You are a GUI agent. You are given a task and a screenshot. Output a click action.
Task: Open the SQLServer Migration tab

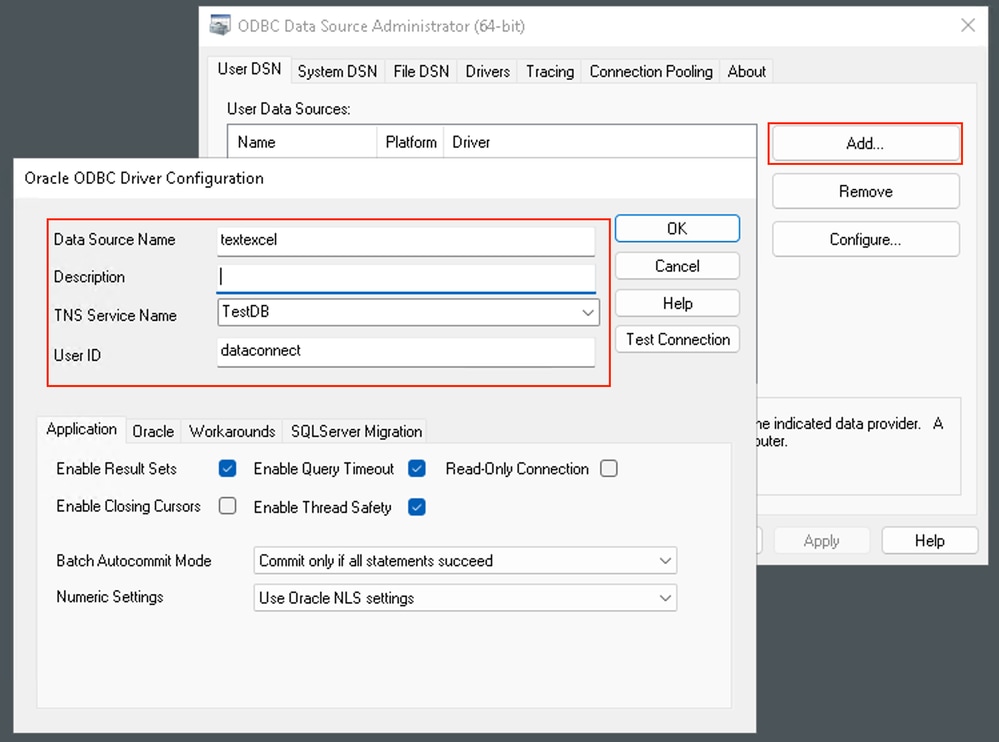tap(356, 432)
